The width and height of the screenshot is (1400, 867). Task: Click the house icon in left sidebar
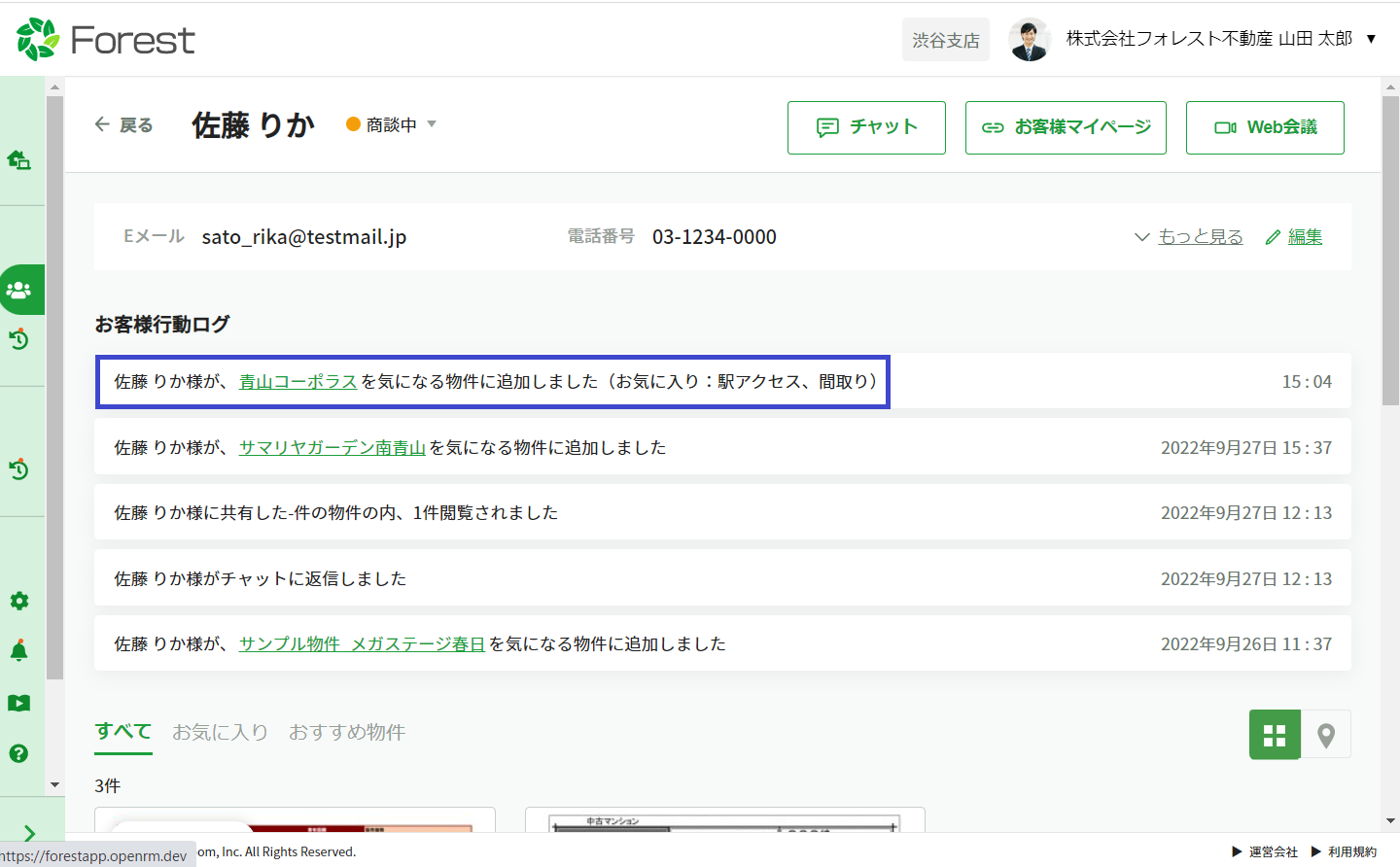[18, 159]
